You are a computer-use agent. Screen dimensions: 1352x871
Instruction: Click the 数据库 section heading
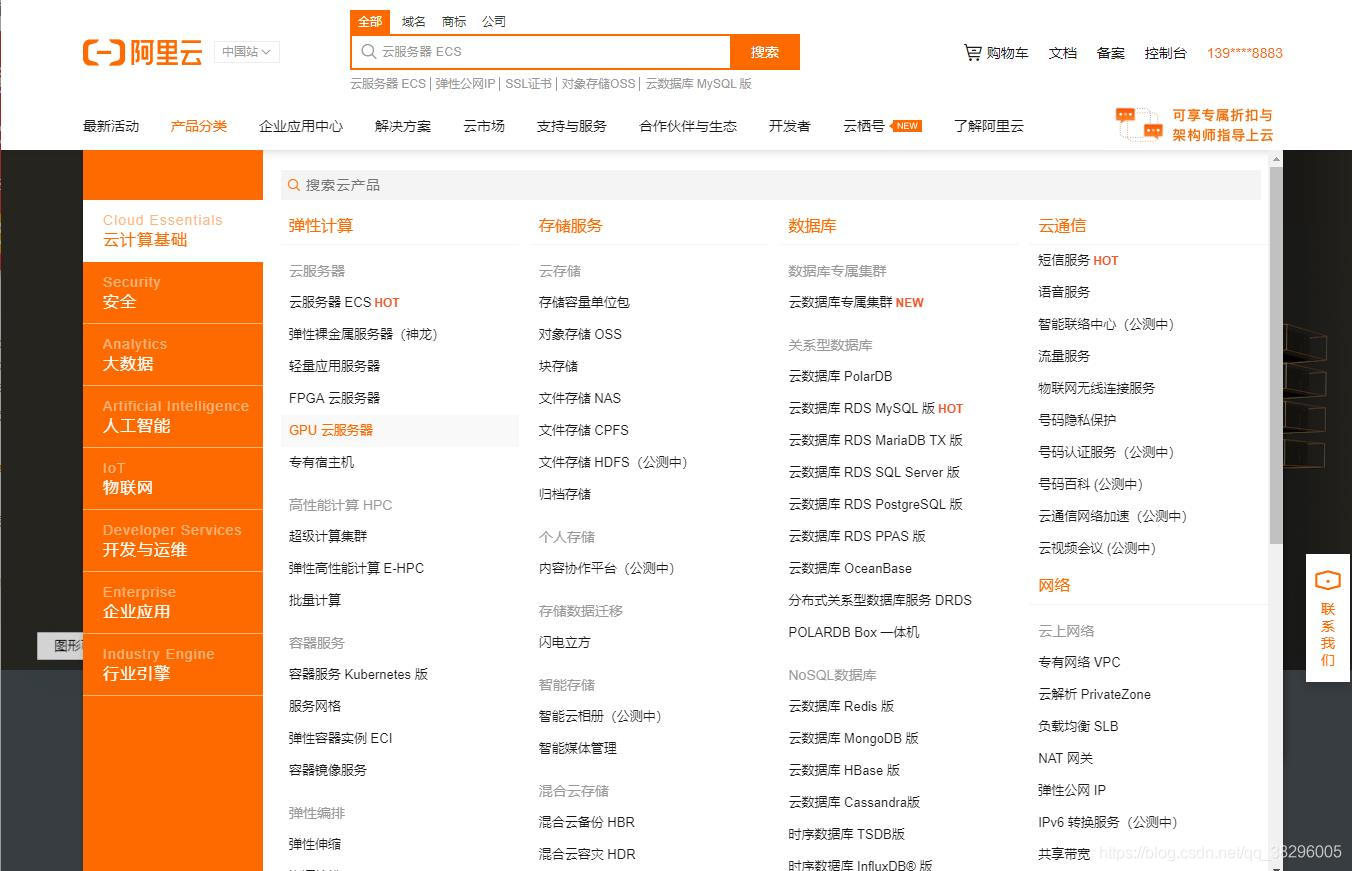pos(812,226)
